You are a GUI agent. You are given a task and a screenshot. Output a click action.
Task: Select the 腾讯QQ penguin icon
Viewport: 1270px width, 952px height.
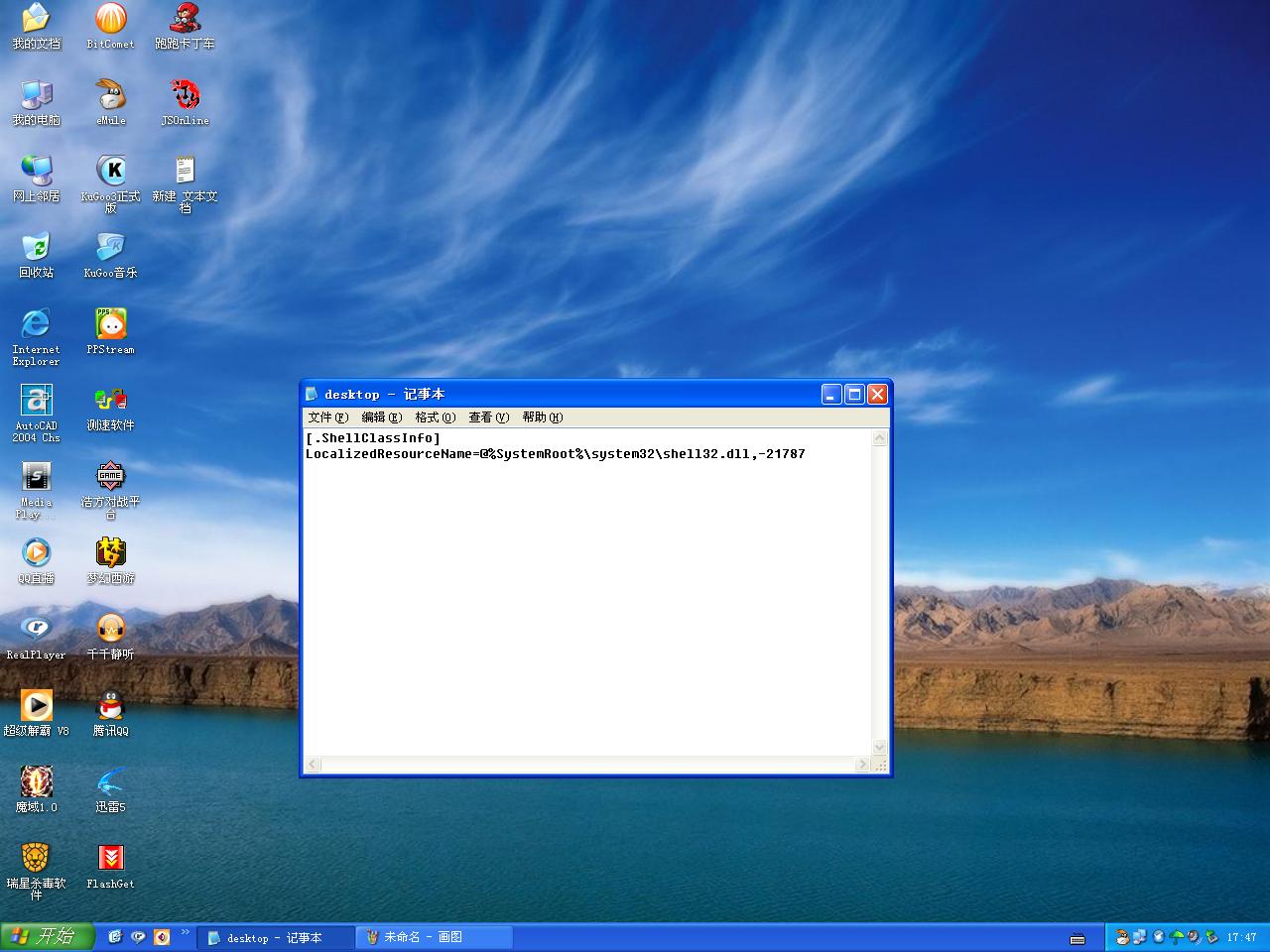(x=110, y=713)
